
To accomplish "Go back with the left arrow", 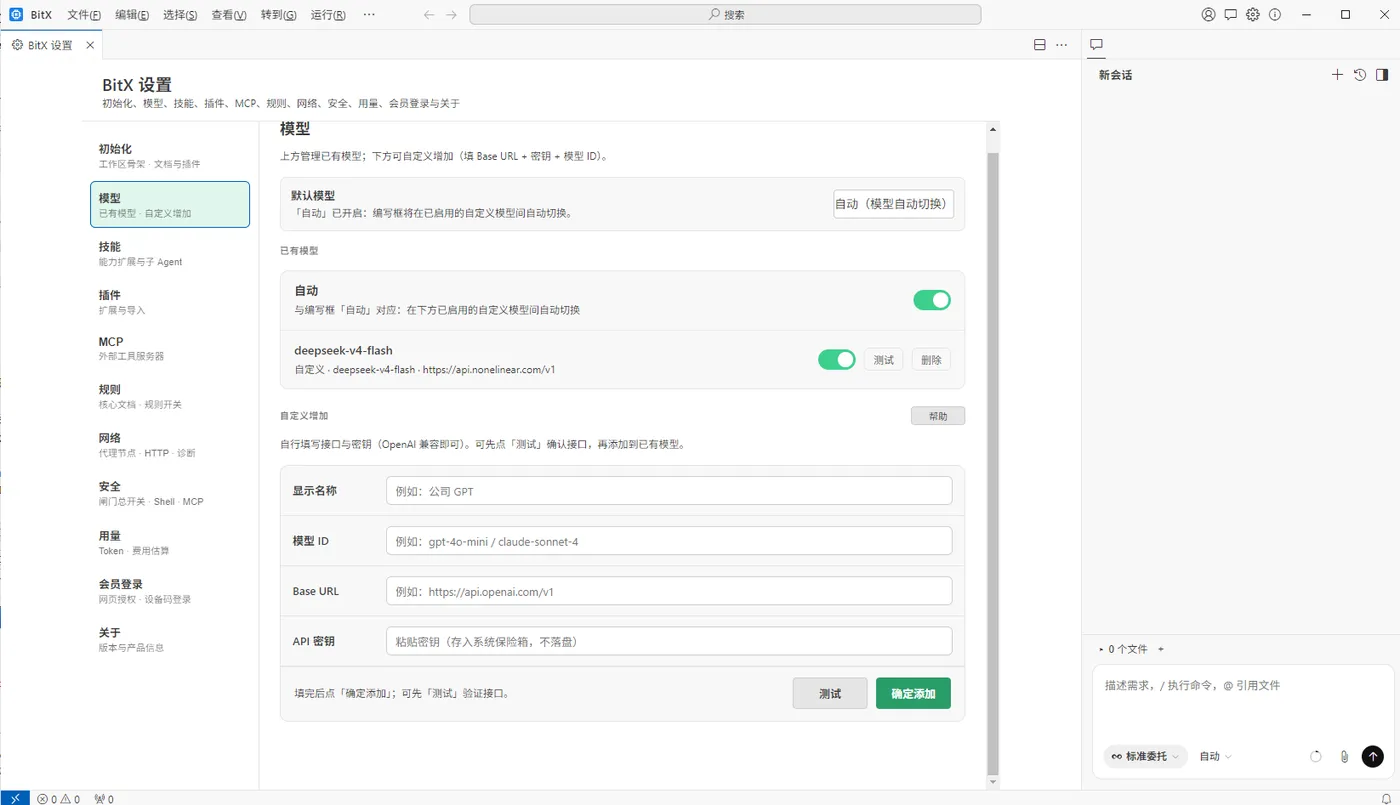I will tap(429, 15).
